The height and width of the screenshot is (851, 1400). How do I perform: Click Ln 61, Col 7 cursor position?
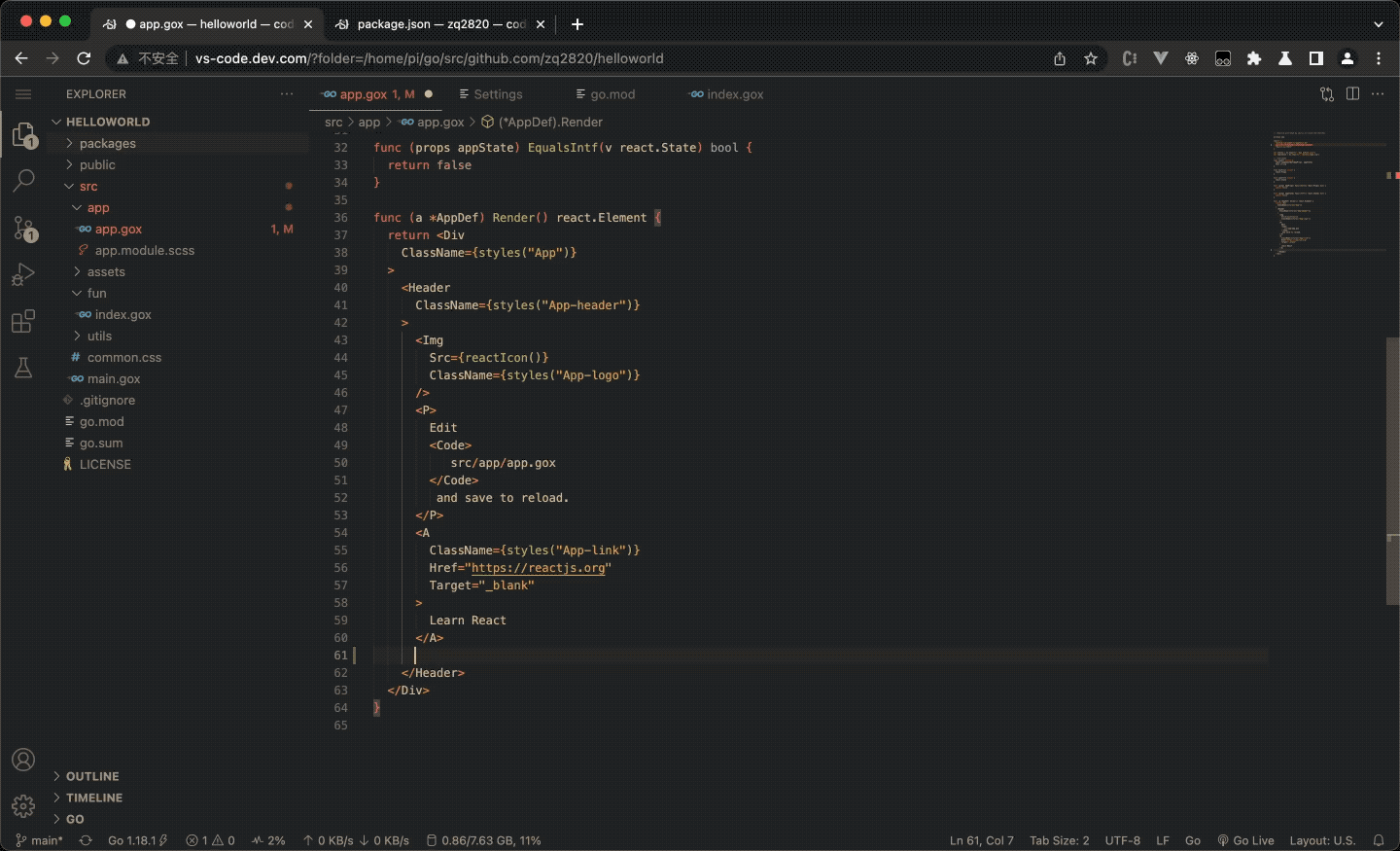[982, 840]
